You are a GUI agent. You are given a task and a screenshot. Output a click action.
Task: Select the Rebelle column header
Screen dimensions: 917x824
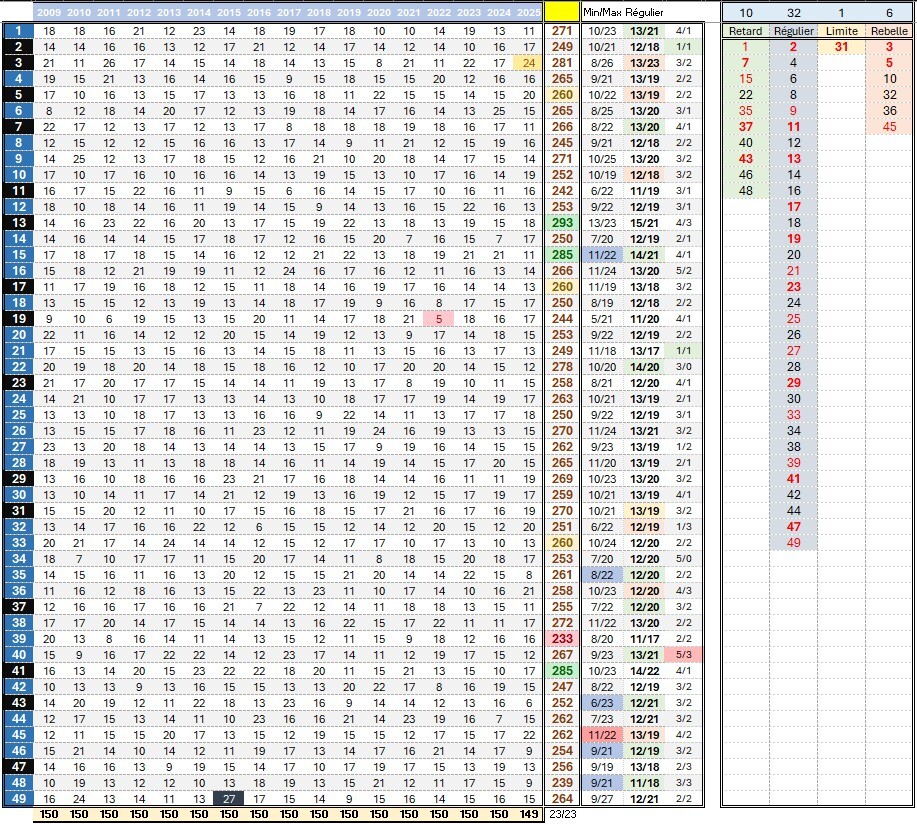click(889, 32)
